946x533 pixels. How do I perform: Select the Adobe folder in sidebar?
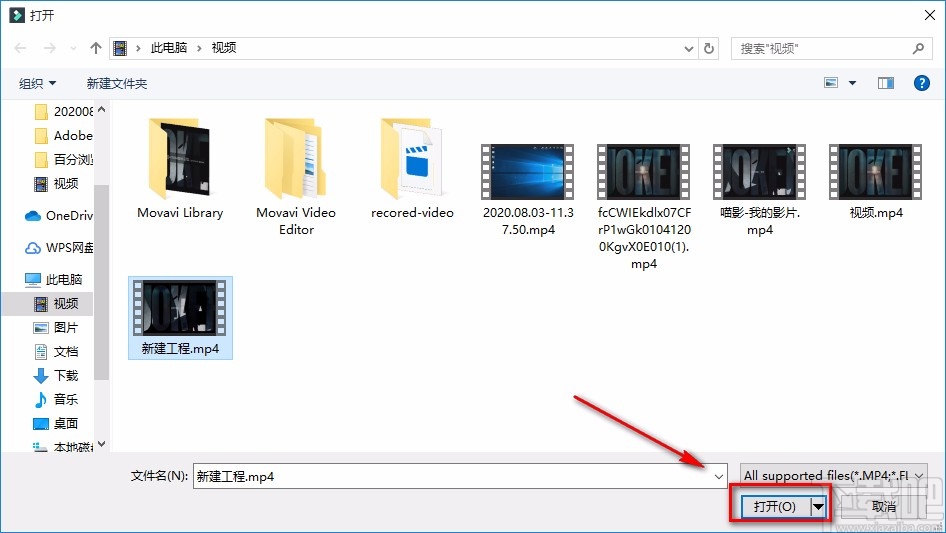[64, 136]
